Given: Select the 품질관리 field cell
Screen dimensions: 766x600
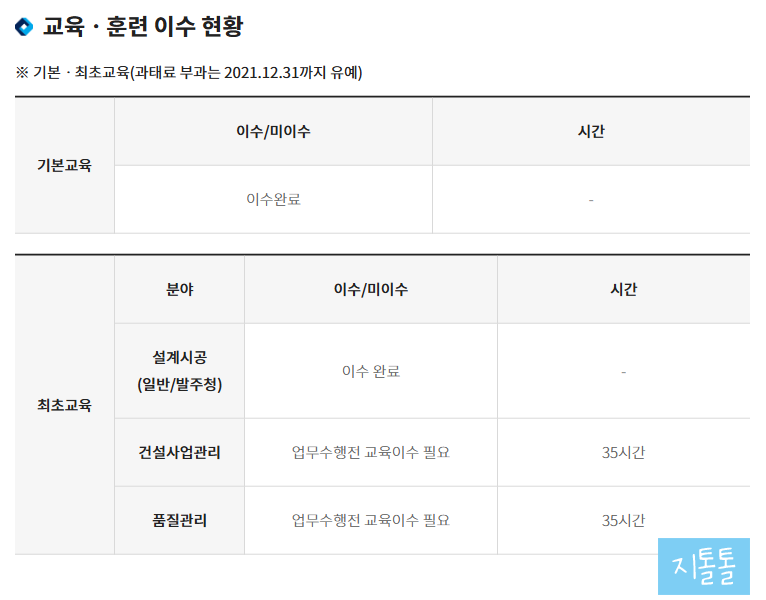Looking at the screenshot, I should (x=179, y=520).
